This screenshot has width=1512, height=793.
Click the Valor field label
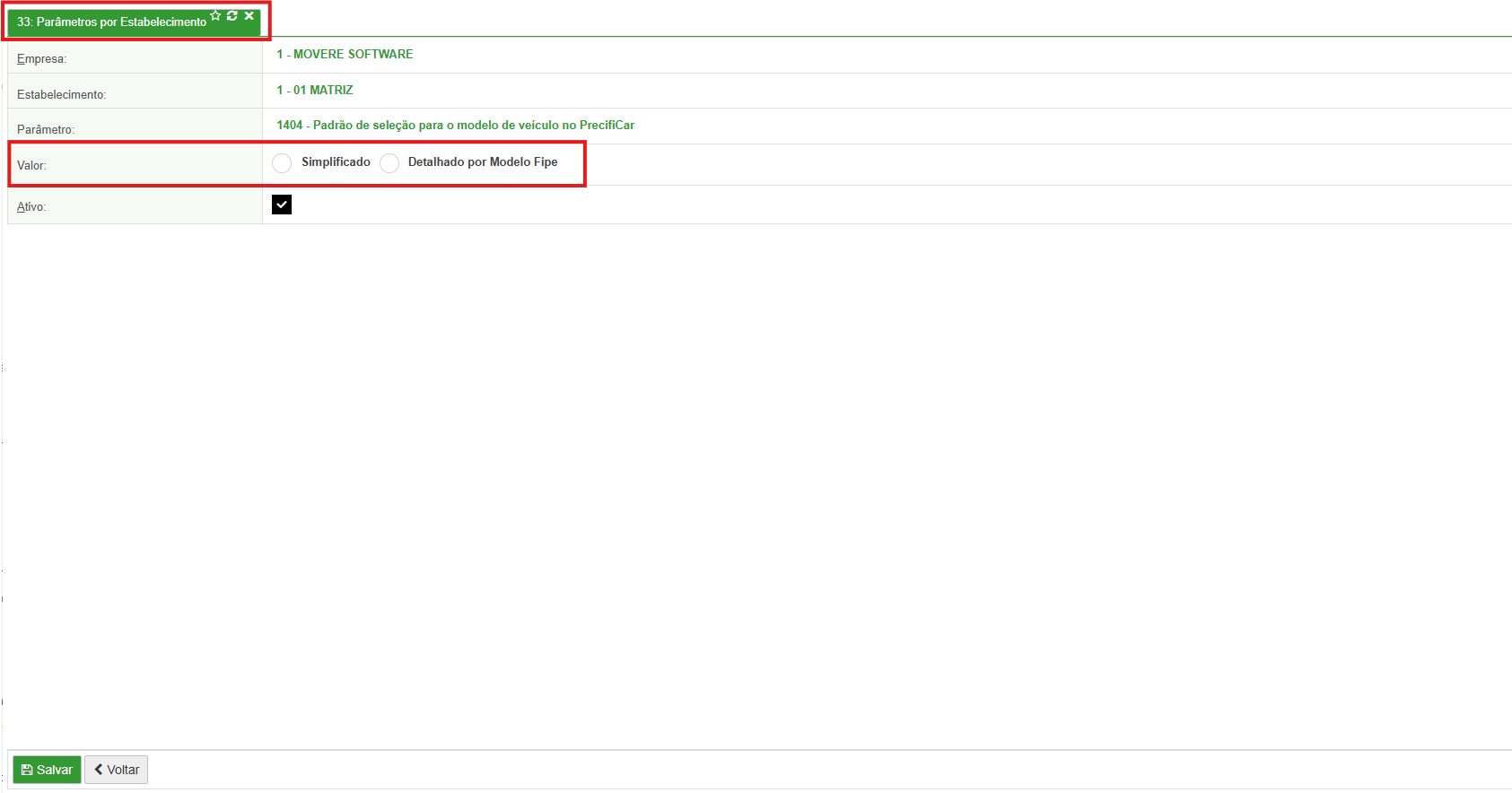tap(31, 165)
